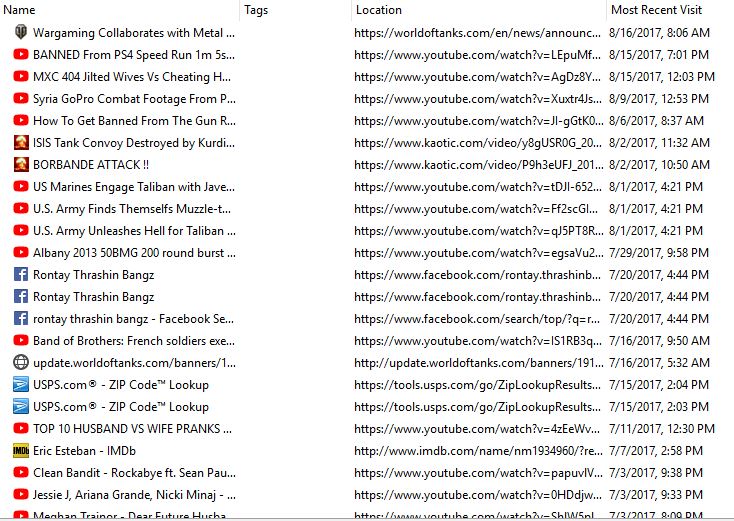Sort by the Tags column header

coord(256,10)
